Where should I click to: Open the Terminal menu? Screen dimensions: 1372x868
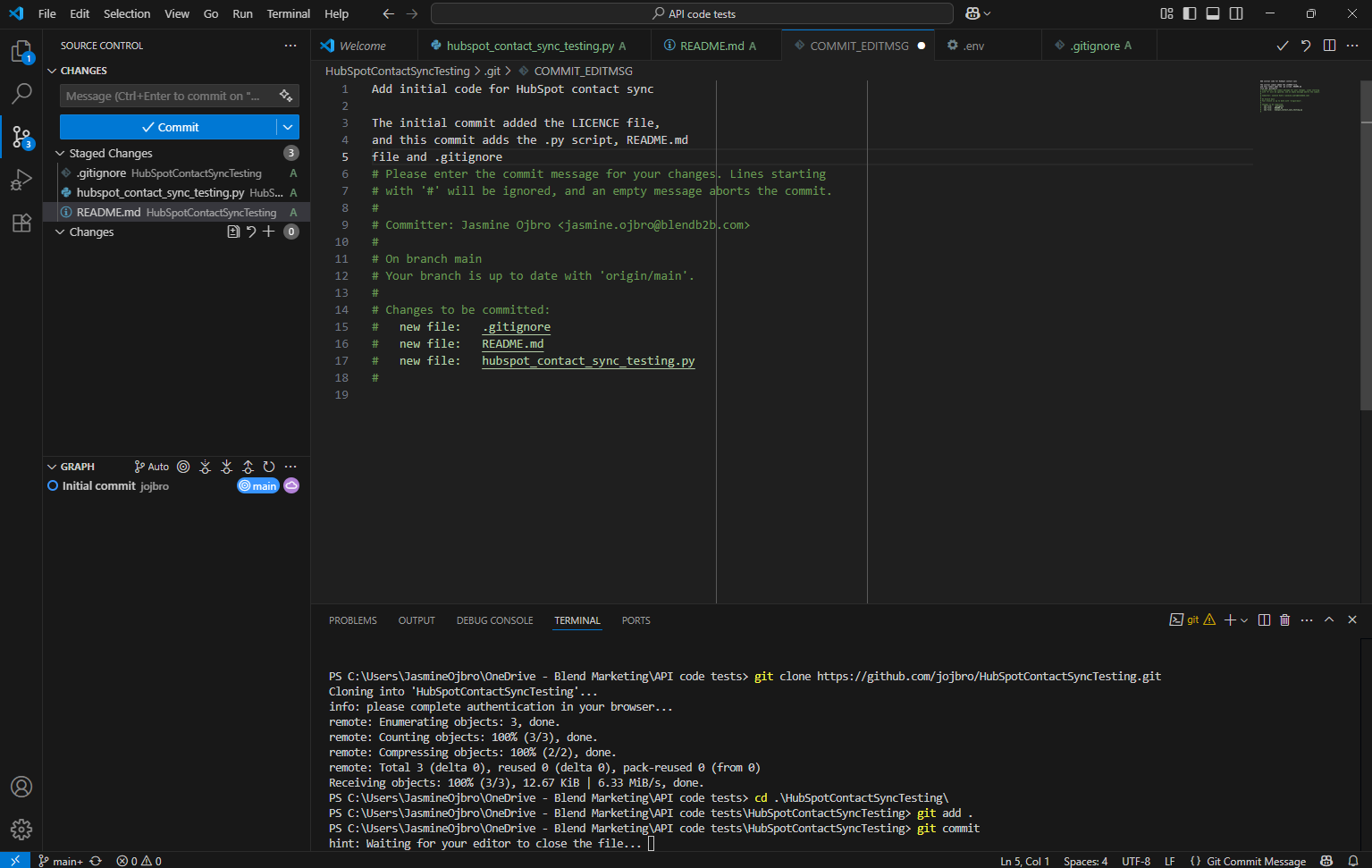pos(288,13)
